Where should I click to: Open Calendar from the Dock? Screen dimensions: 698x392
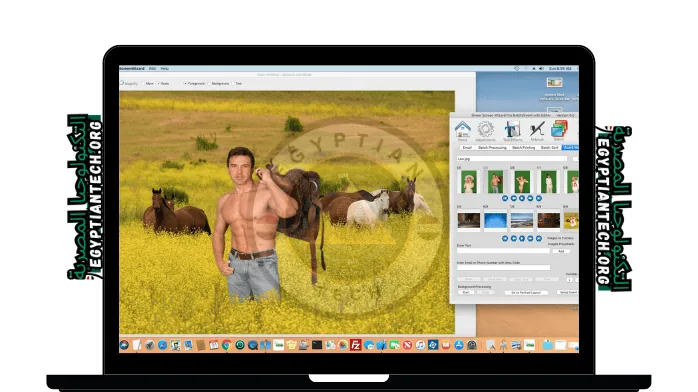tap(214, 345)
